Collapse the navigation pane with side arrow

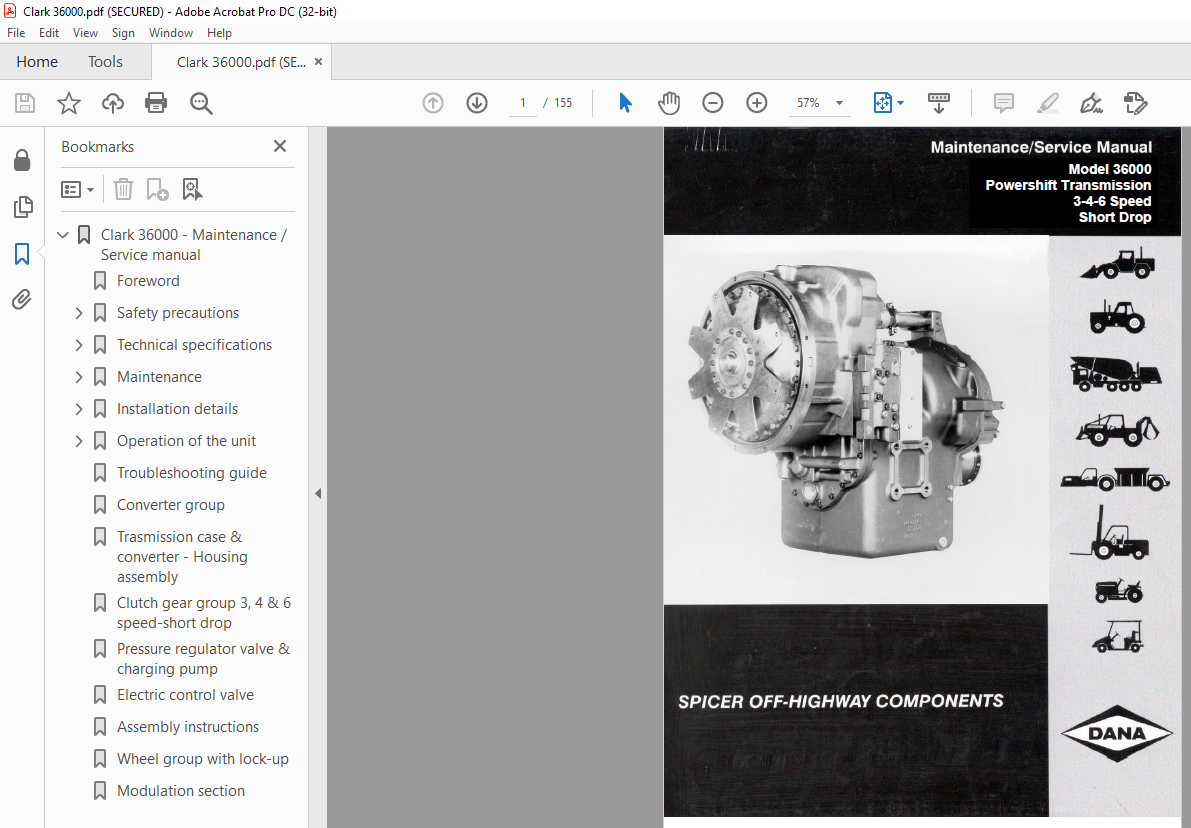tap(317, 494)
